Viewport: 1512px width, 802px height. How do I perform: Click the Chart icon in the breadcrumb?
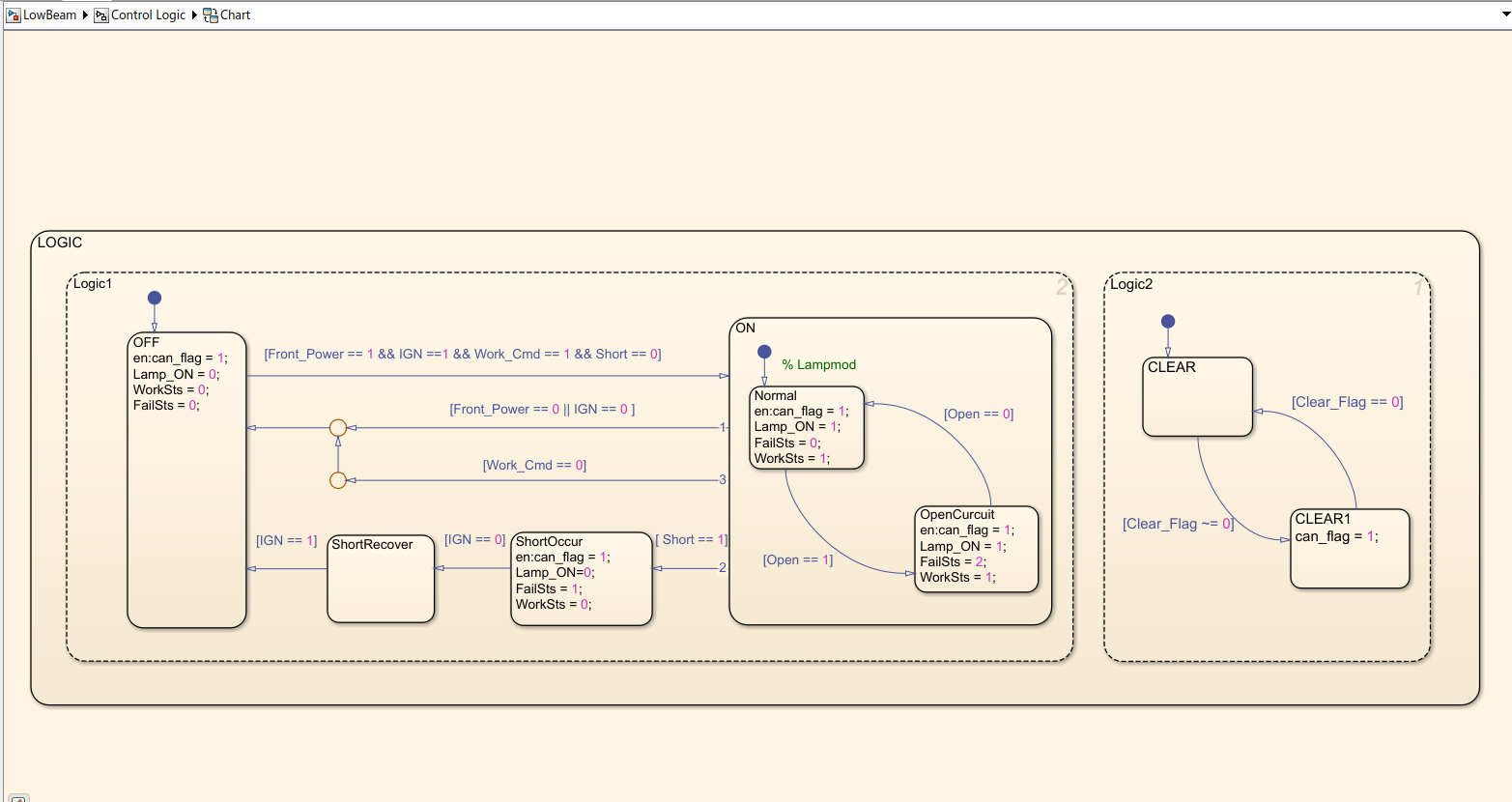pos(211,15)
